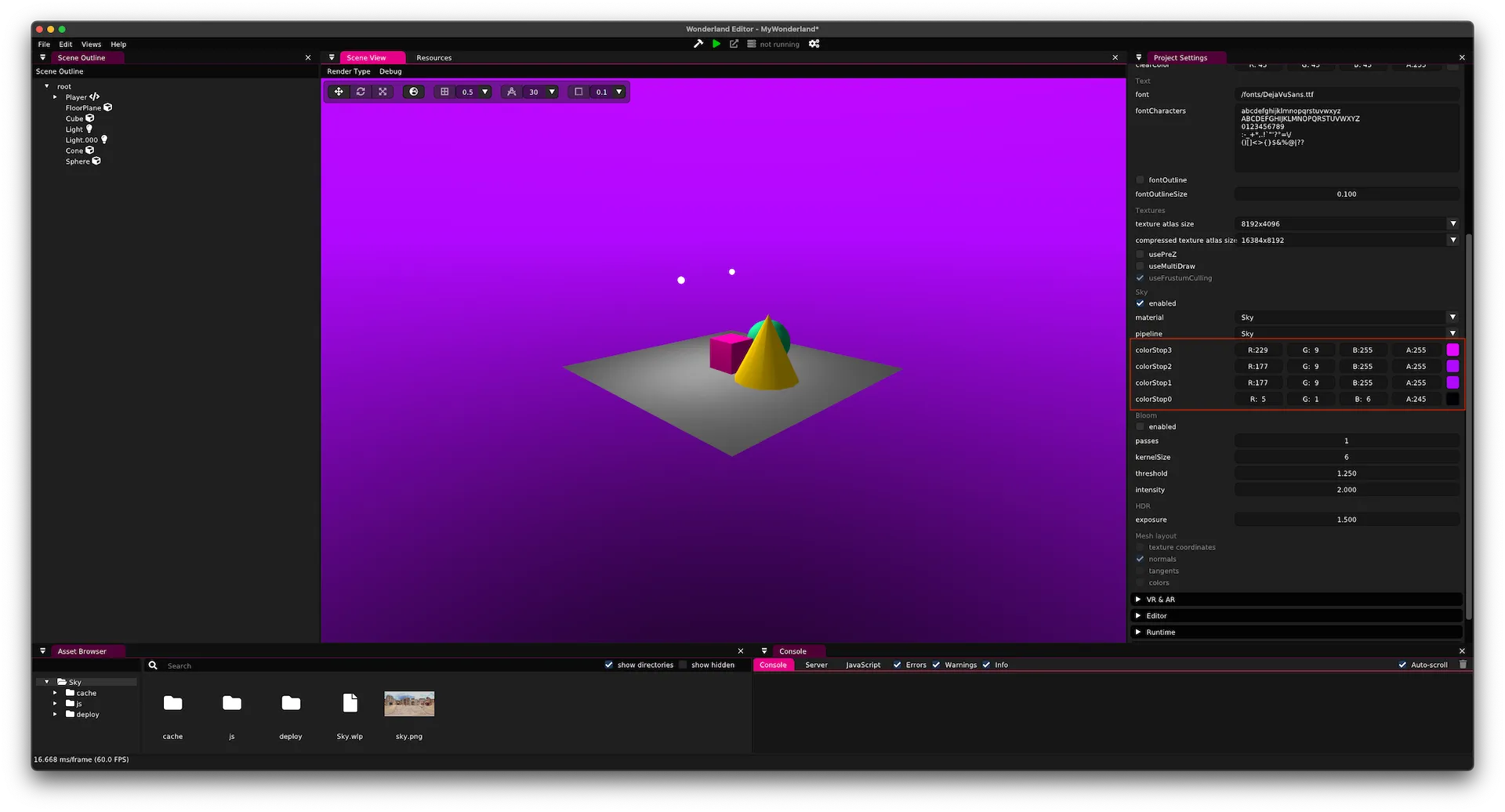Viewport: 1505px width, 812px height.
Task: Open the File menu
Action: (44, 44)
